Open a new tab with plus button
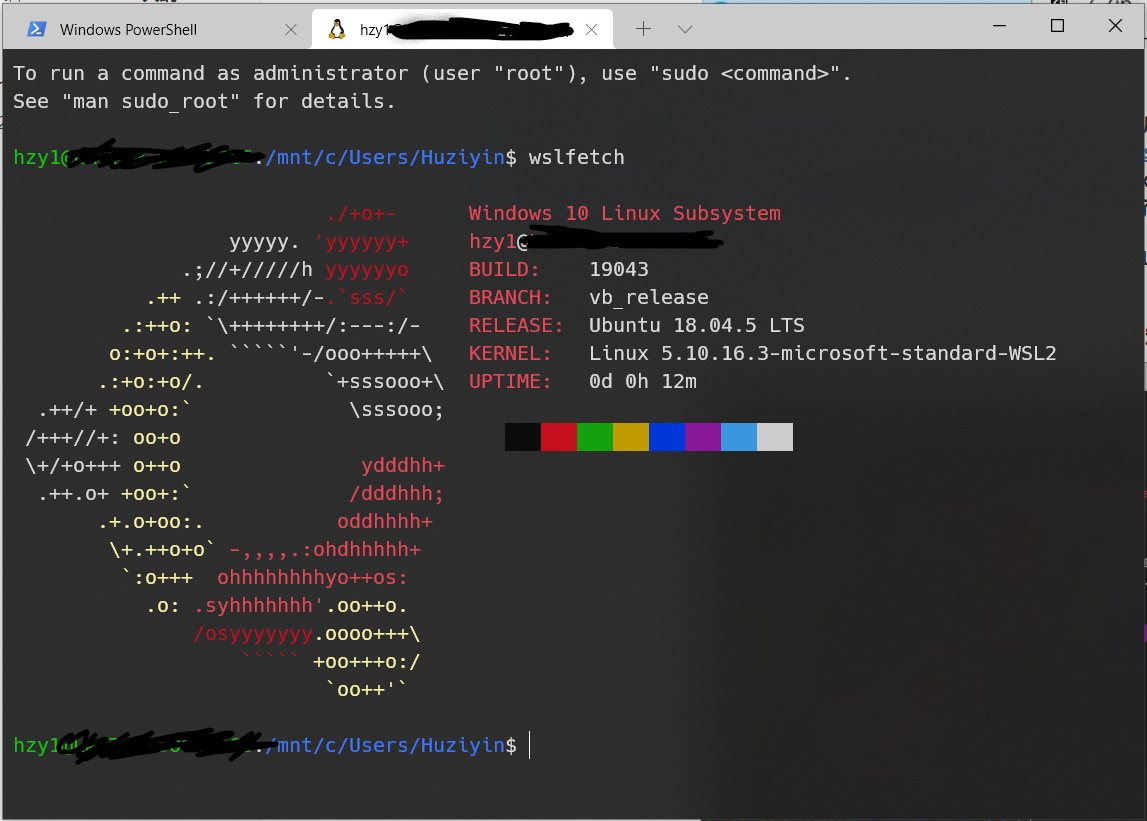1147x821 pixels. 643,29
